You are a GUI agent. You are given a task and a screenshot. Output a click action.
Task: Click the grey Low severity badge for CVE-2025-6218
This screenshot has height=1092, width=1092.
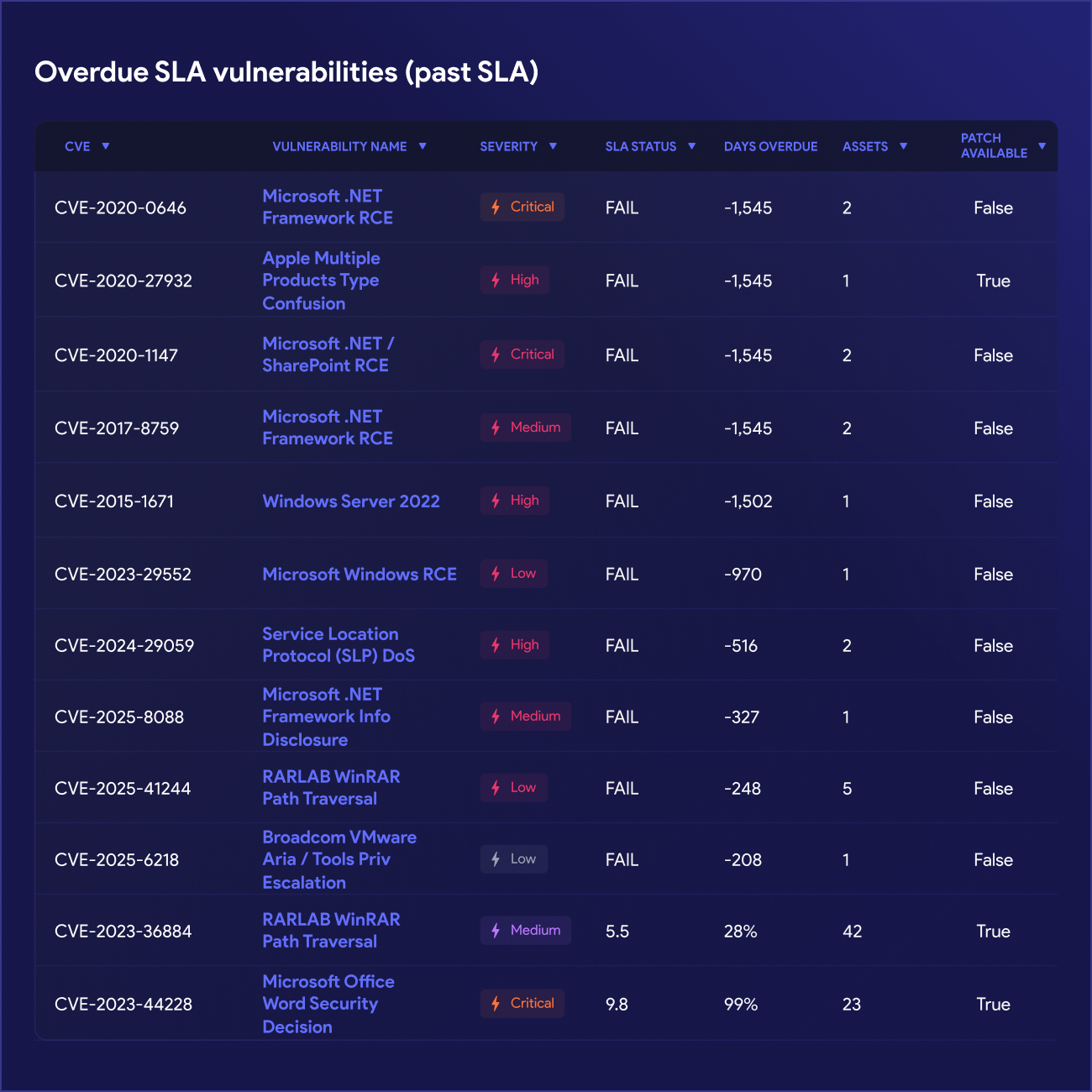513,859
